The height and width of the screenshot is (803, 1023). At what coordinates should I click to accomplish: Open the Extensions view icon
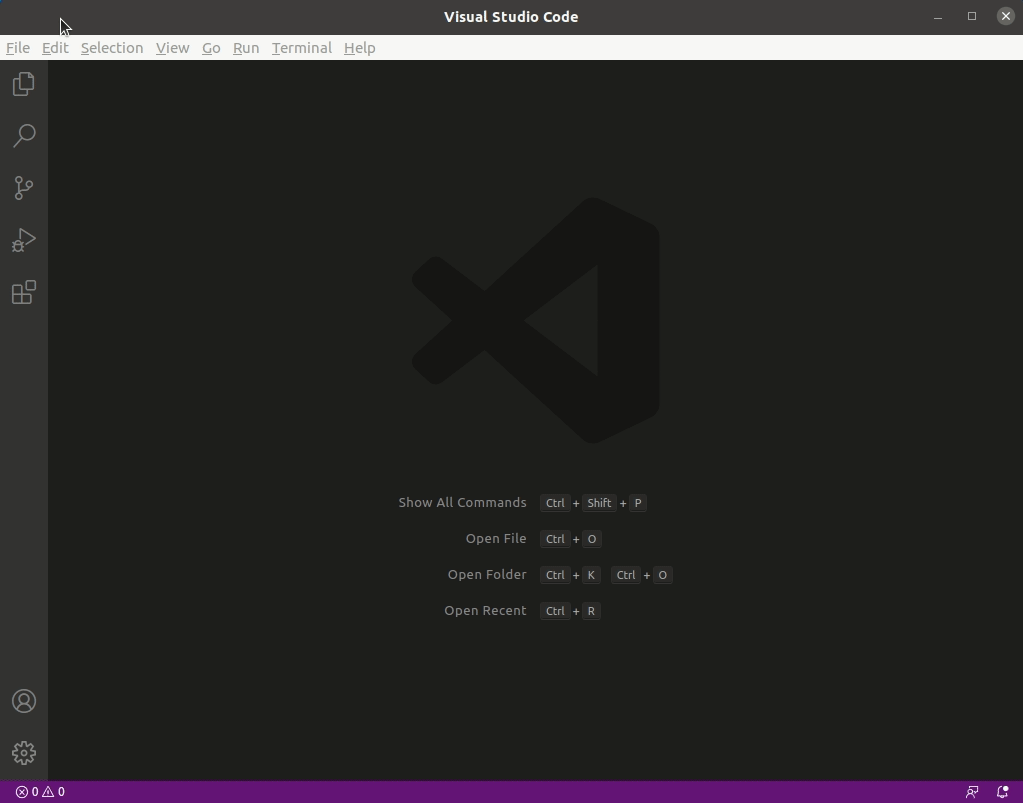[23, 292]
